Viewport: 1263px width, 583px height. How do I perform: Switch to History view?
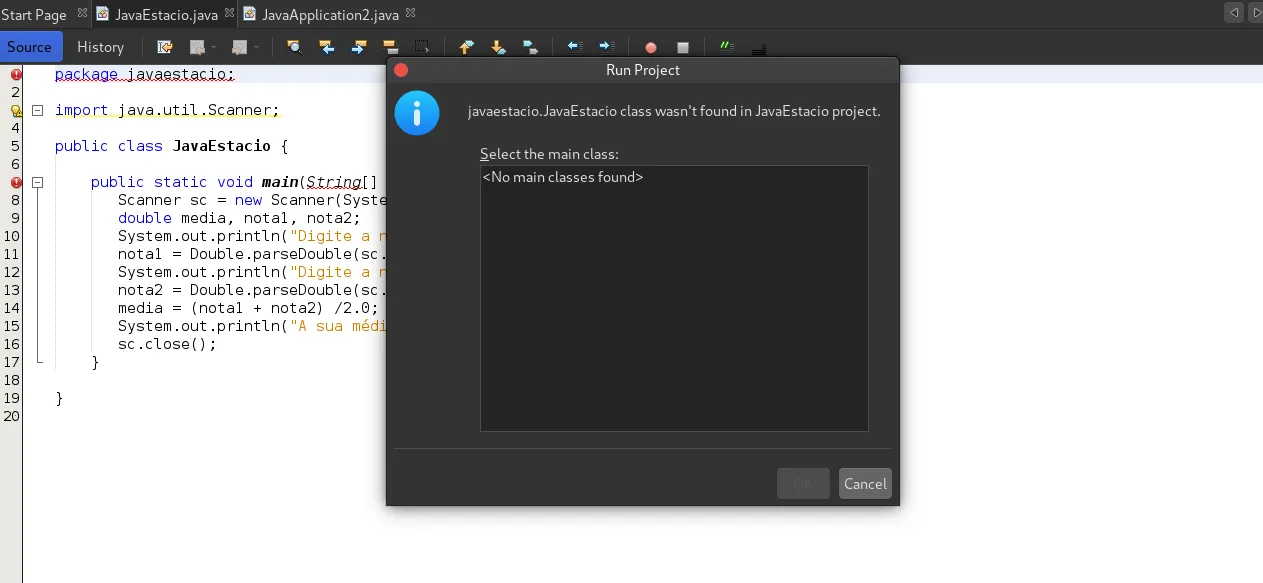pos(100,47)
